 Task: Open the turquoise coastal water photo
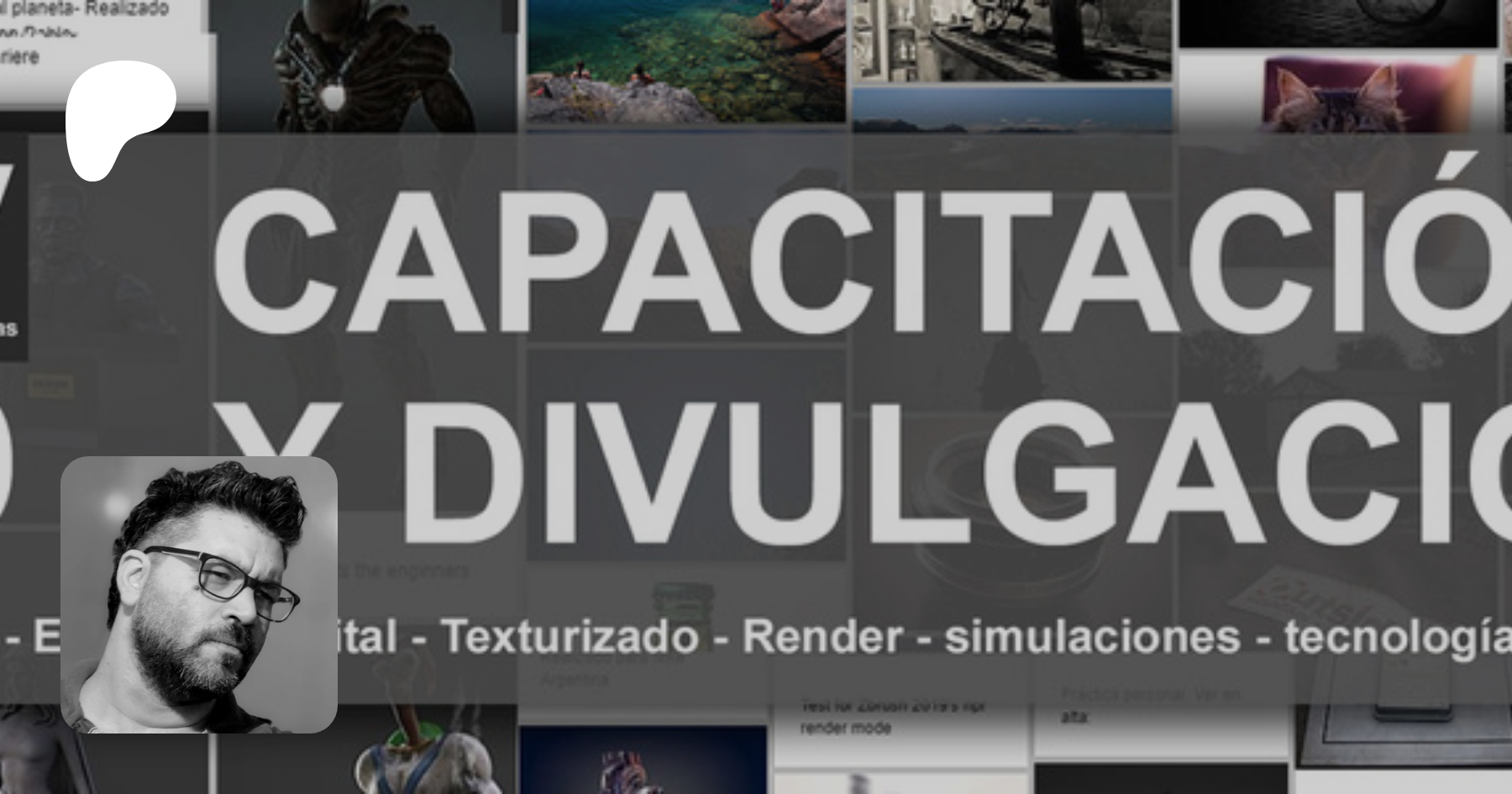coord(685,60)
